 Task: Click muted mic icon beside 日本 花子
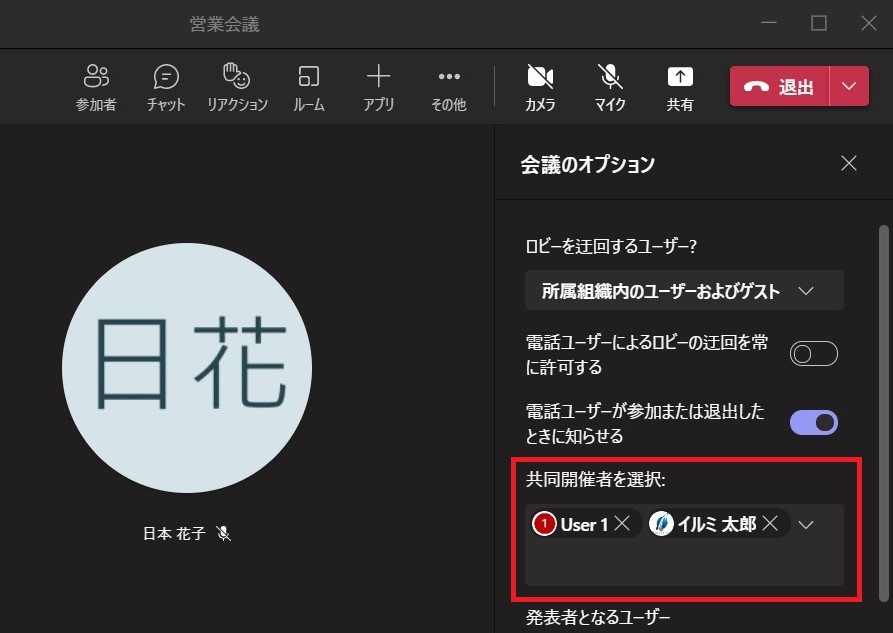(x=224, y=533)
